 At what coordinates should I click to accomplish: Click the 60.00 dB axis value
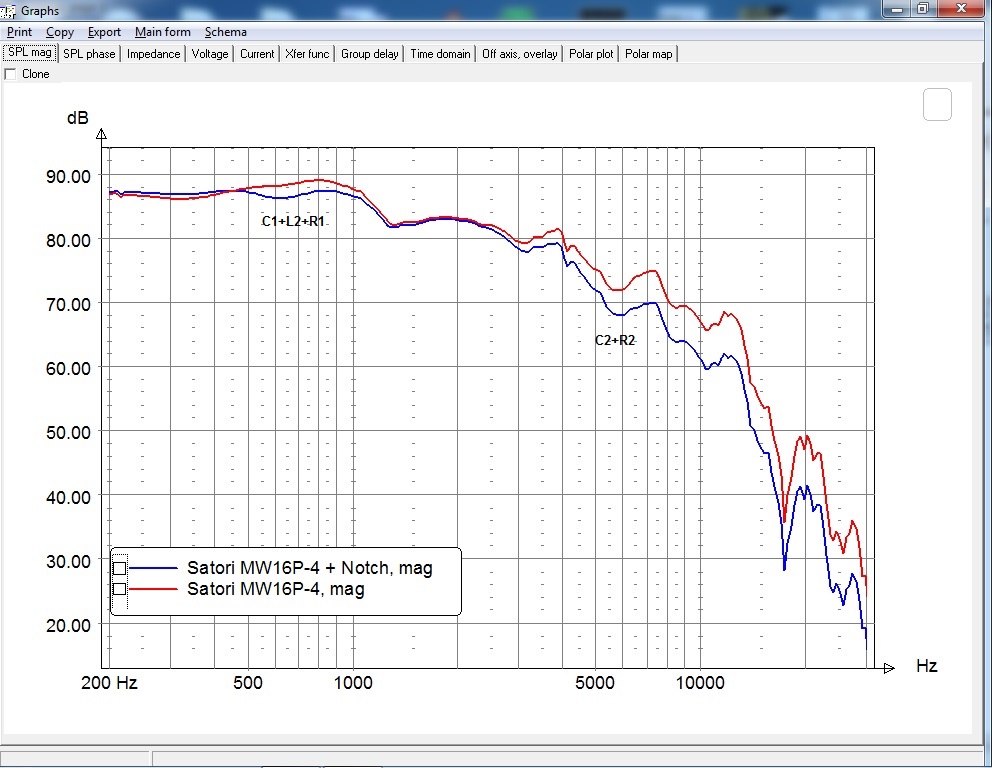68,368
